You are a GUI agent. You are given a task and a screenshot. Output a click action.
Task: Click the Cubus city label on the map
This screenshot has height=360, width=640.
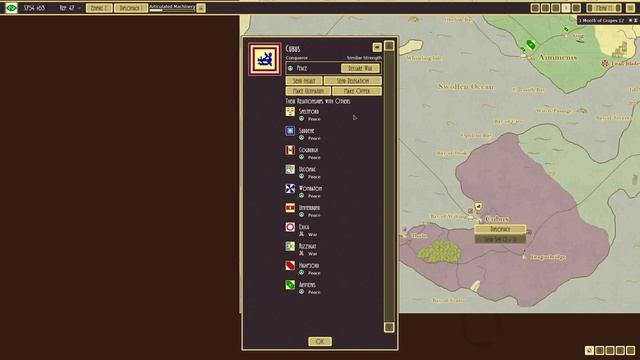[x=497, y=219]
